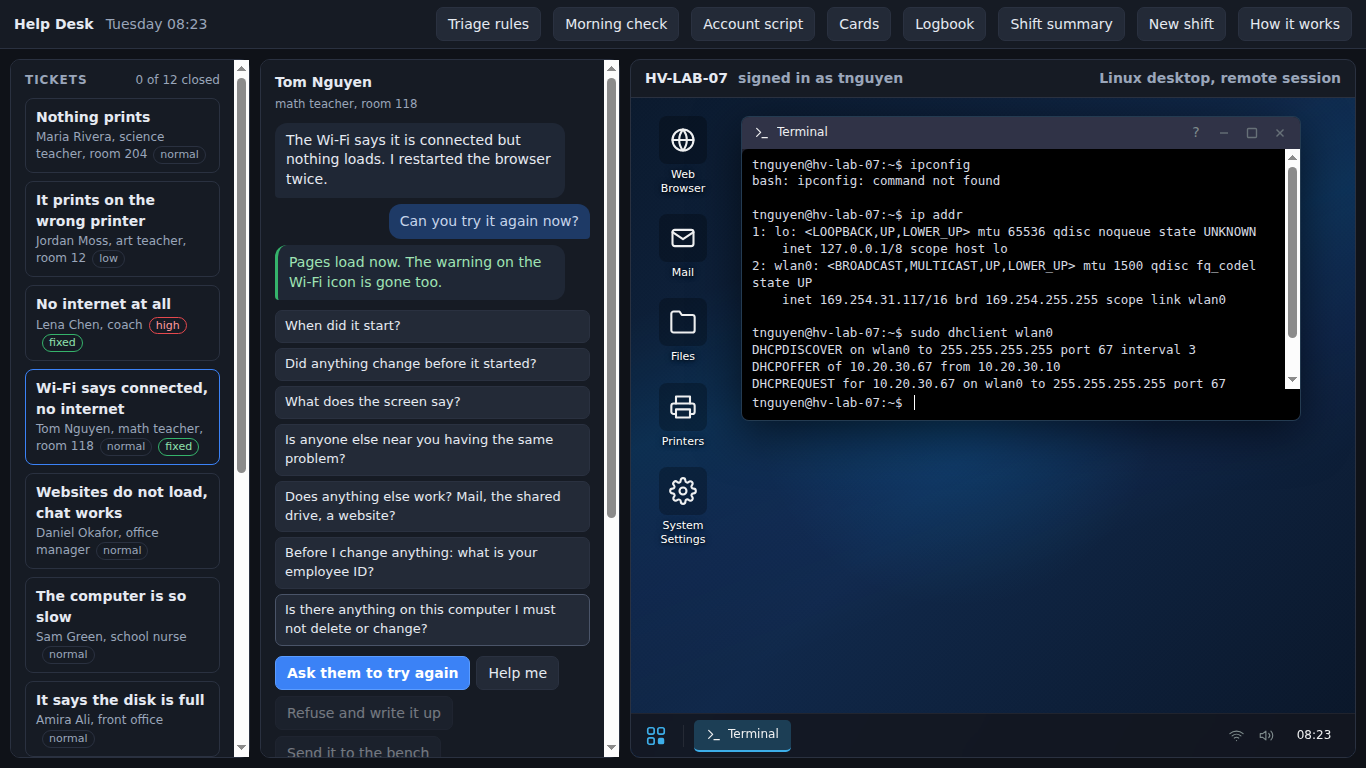Open the 'It prints on the wrong printer' ticket

[122, 229]
